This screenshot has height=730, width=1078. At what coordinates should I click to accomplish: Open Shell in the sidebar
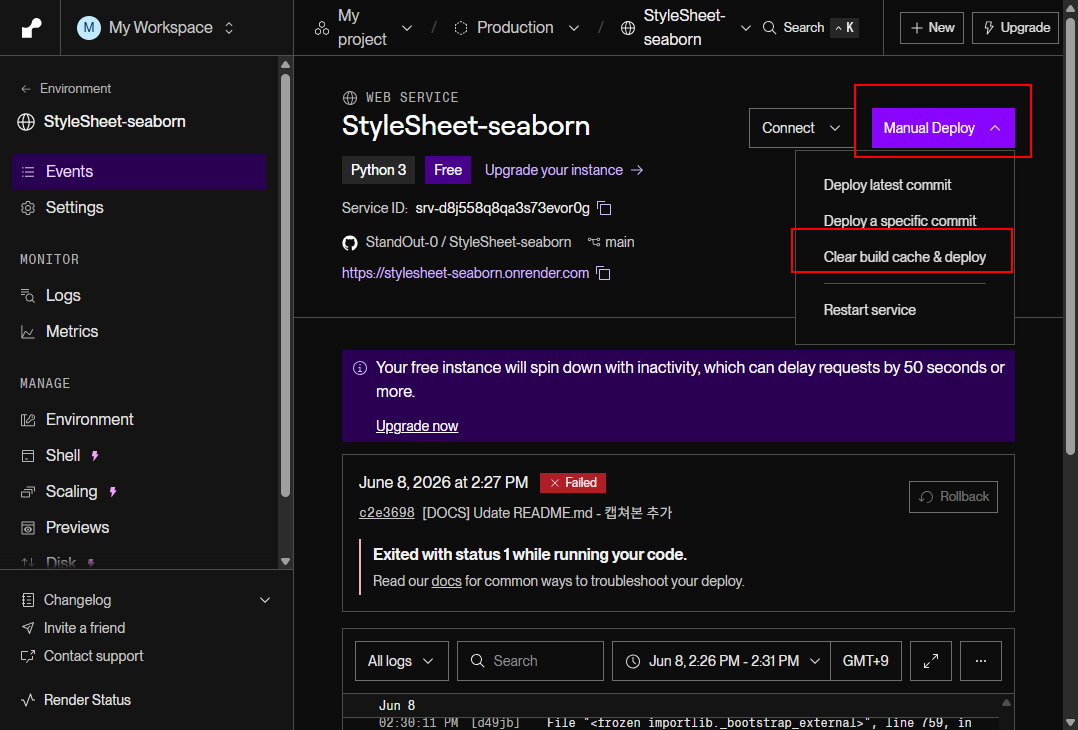point(63,455)
